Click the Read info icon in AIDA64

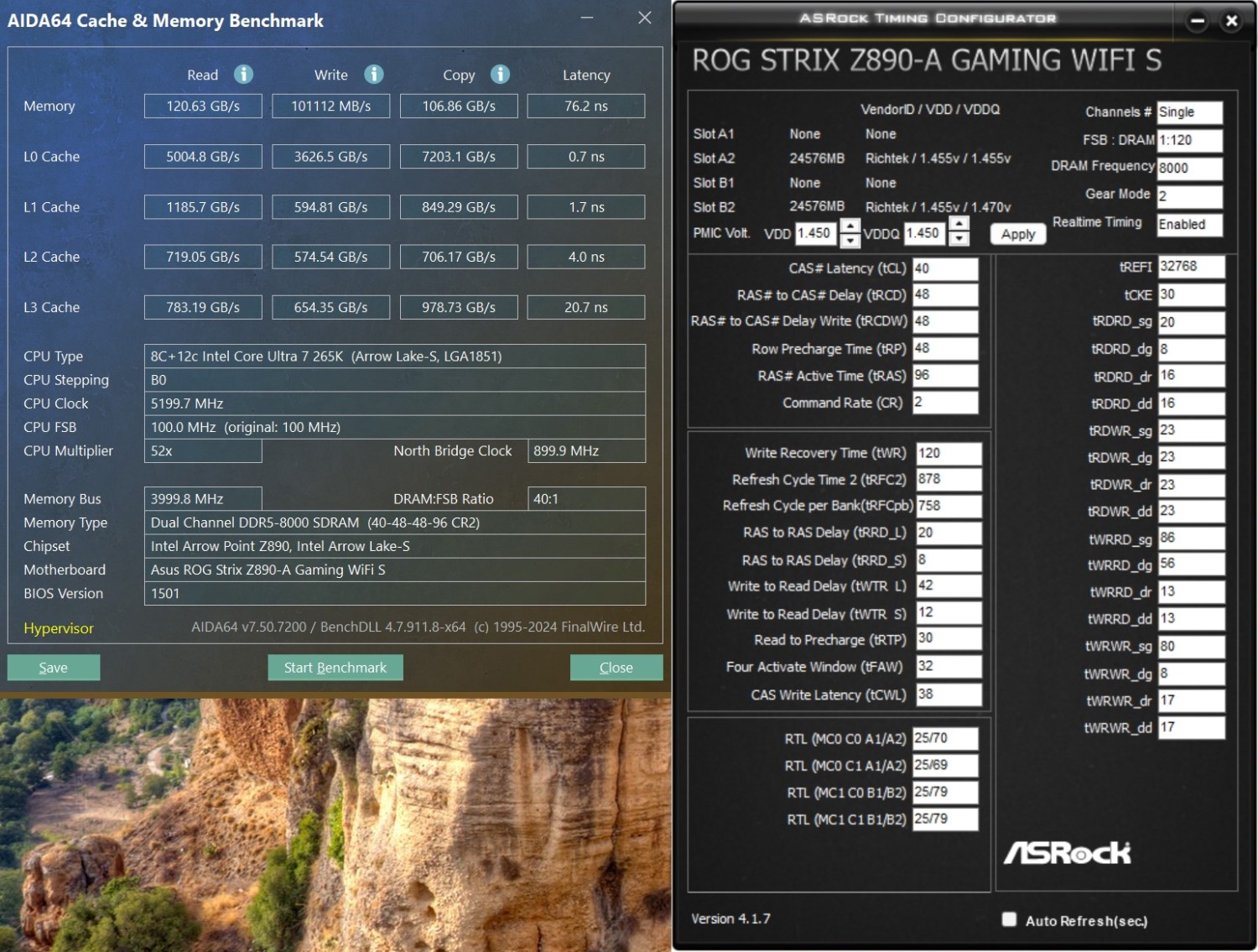(243, 75)
